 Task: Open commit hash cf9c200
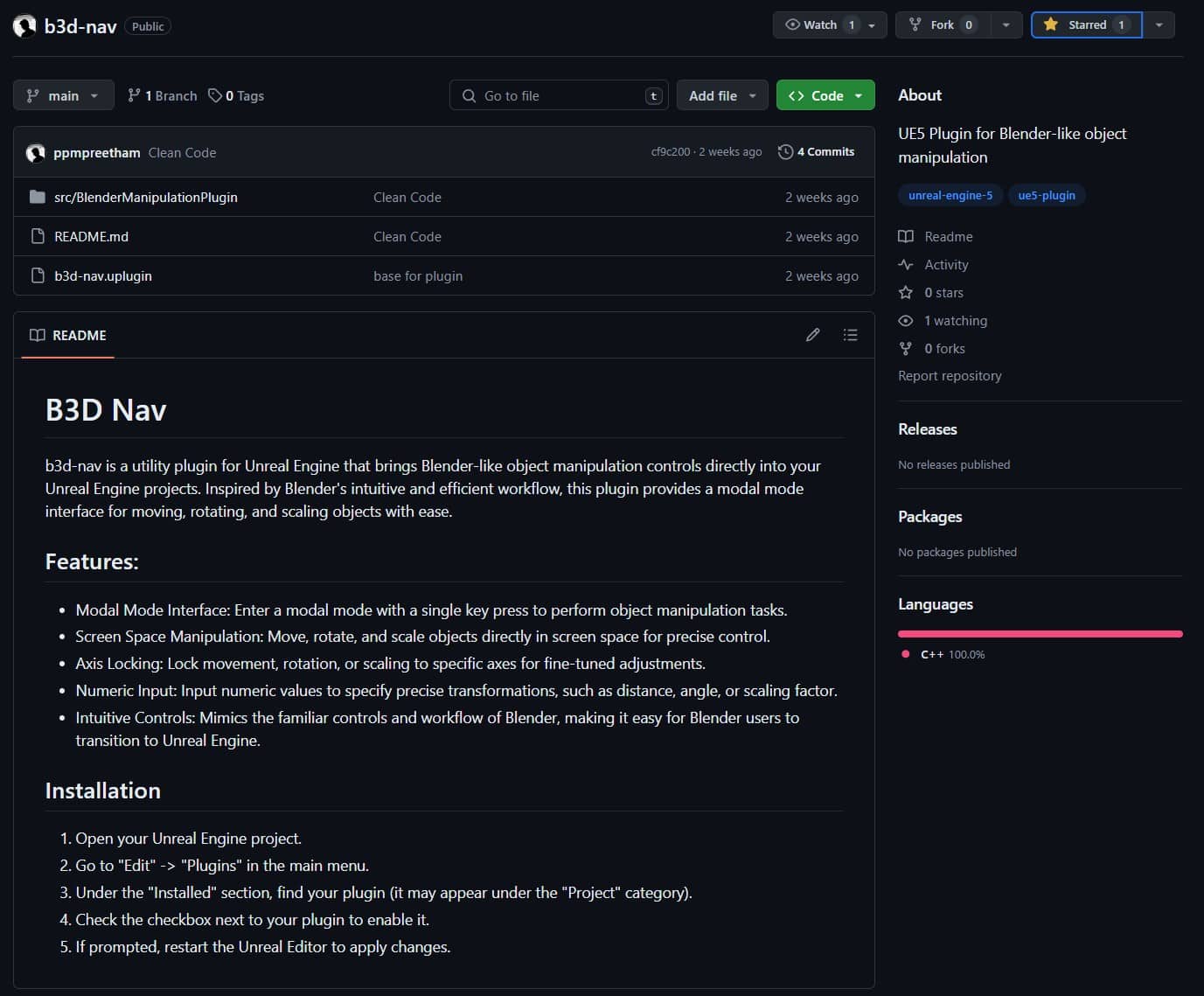click(x=670, y=152)
